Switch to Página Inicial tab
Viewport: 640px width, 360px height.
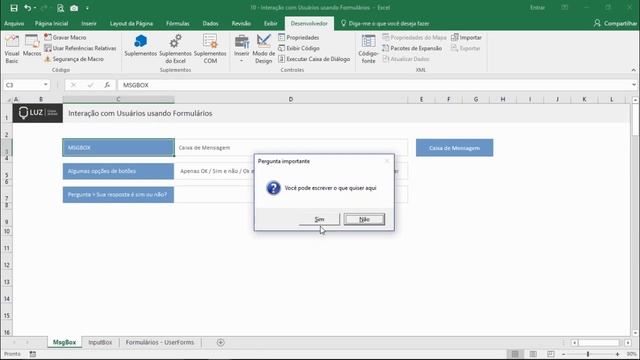tap(51, 24)
